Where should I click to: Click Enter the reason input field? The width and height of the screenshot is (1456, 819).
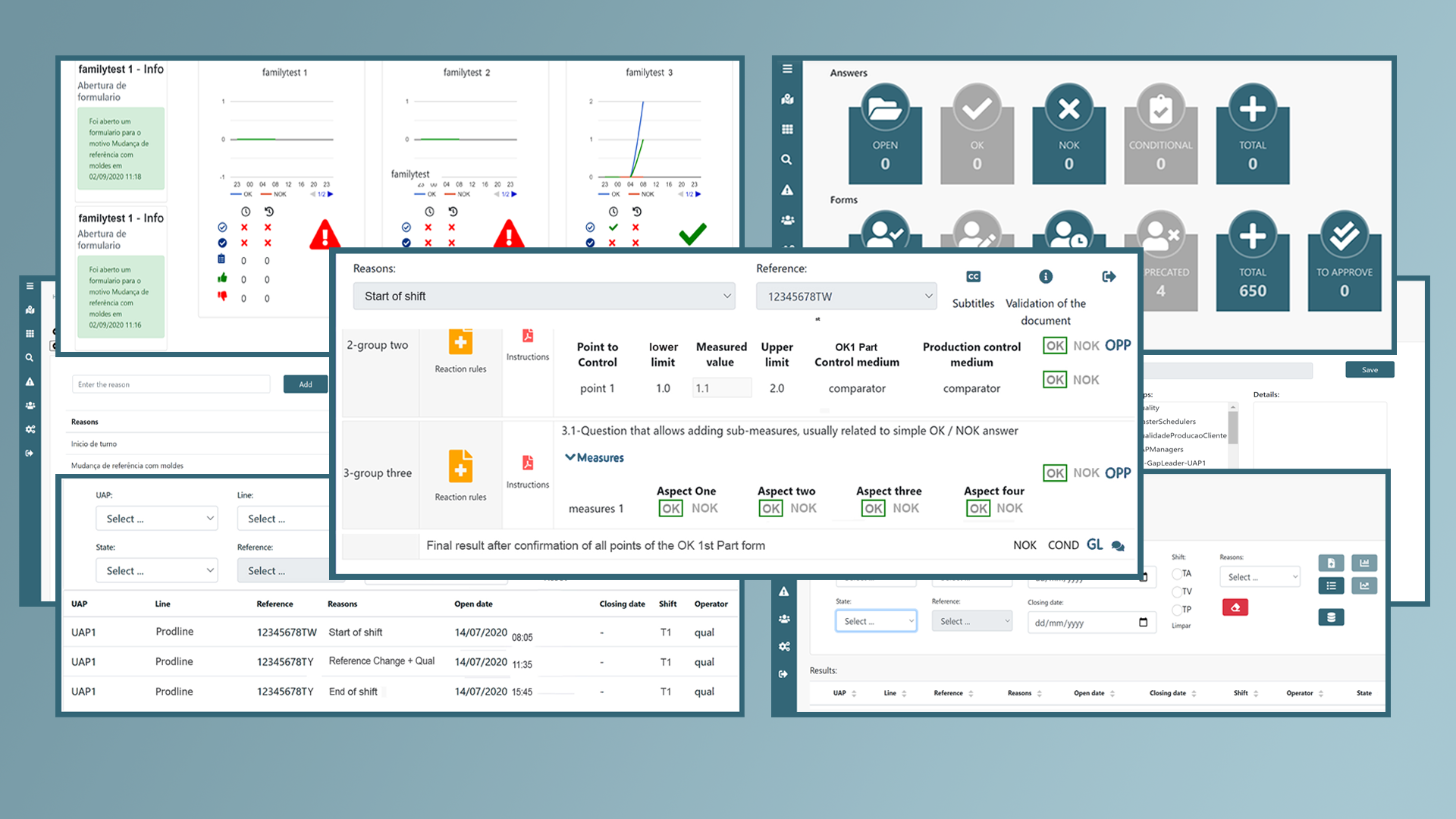point(171,384)
